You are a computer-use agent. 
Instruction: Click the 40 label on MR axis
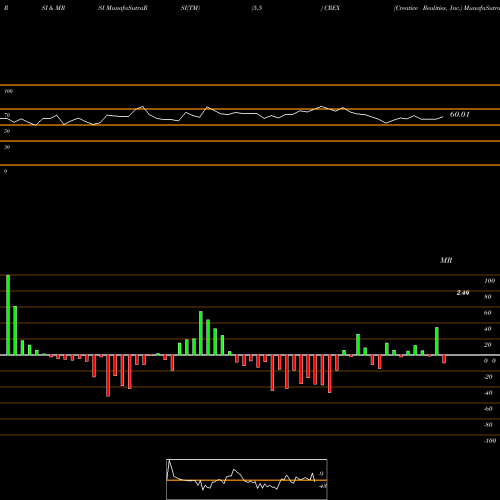488,329
